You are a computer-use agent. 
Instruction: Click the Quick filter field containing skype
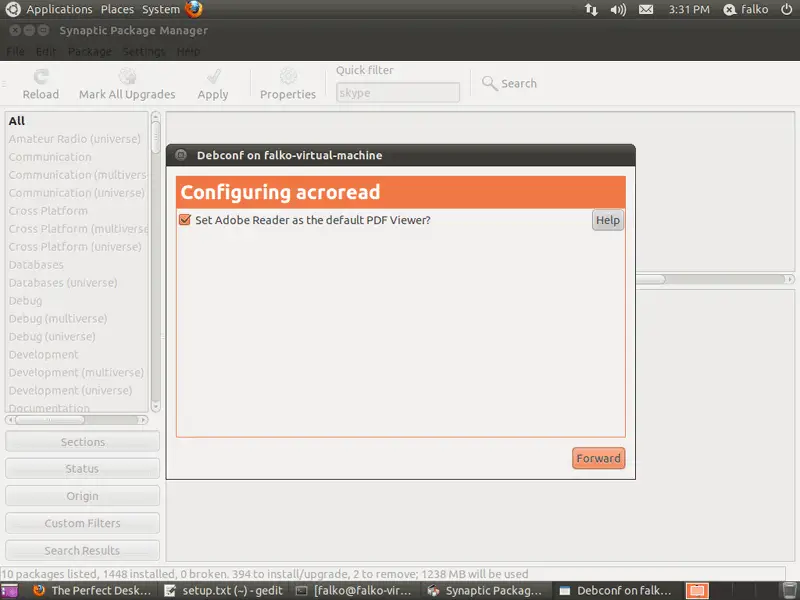tap(397, 93)
